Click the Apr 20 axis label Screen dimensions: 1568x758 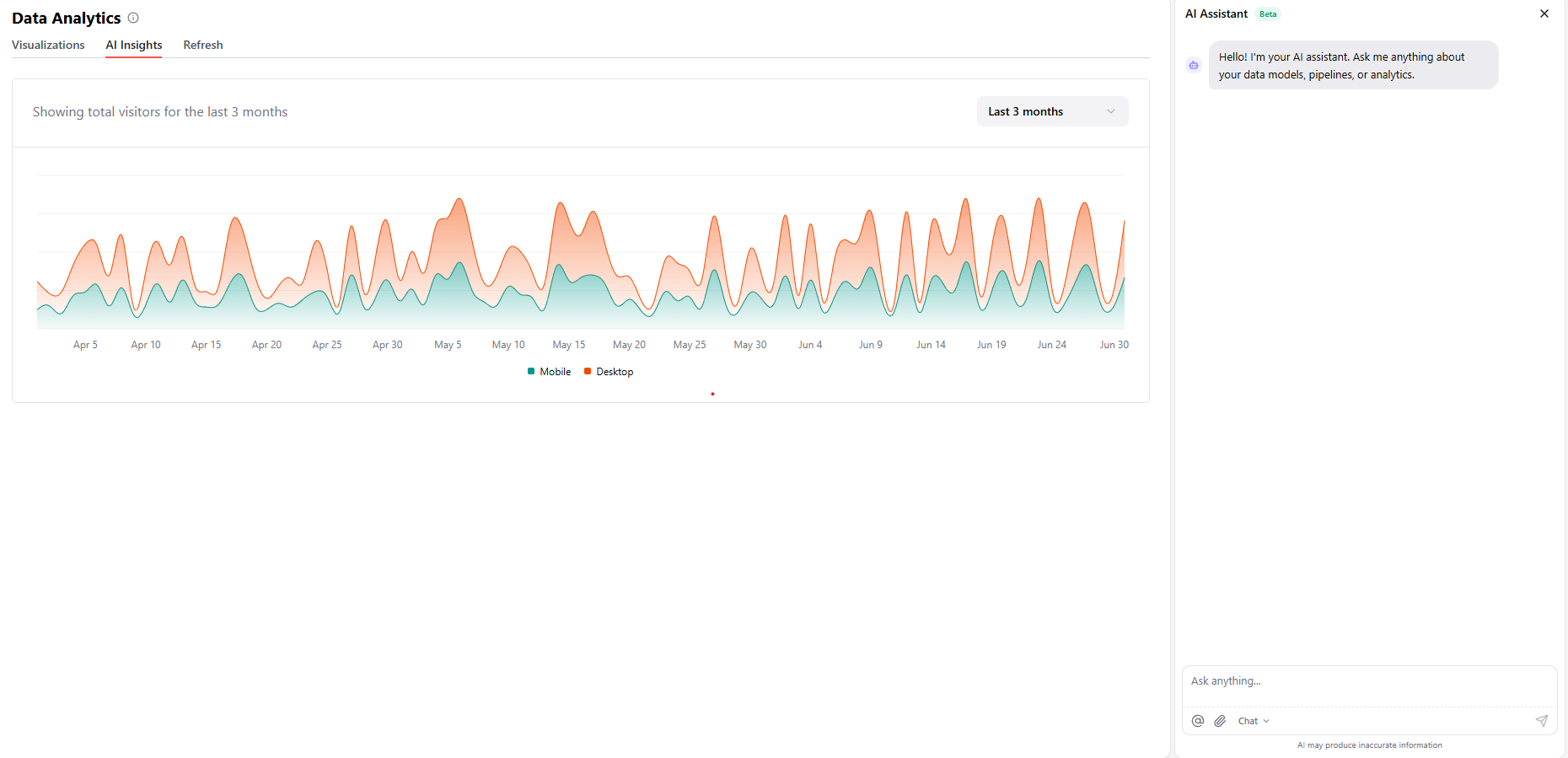point(267,345)
